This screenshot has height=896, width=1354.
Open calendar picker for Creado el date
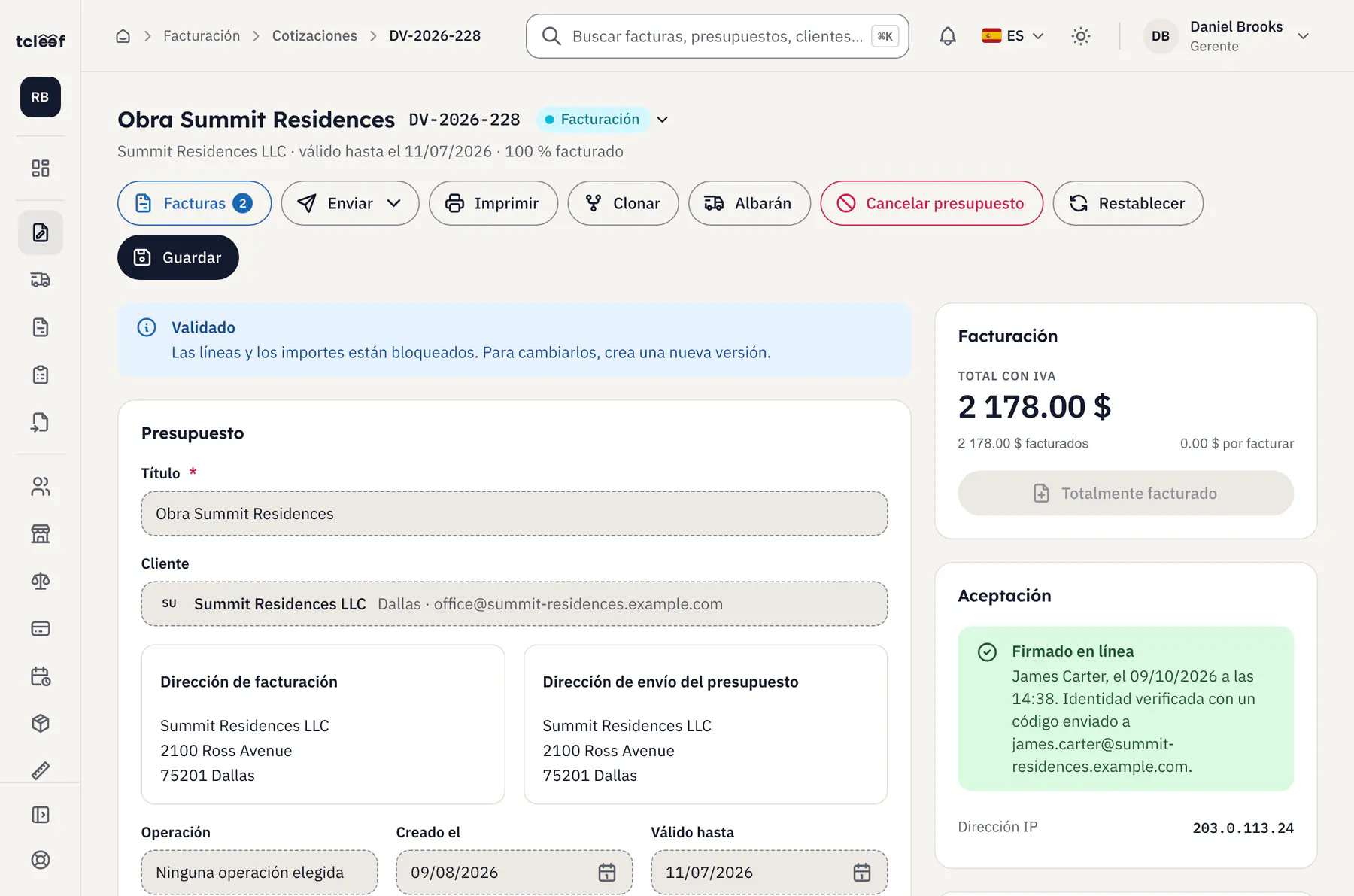(x=607, y=873)
